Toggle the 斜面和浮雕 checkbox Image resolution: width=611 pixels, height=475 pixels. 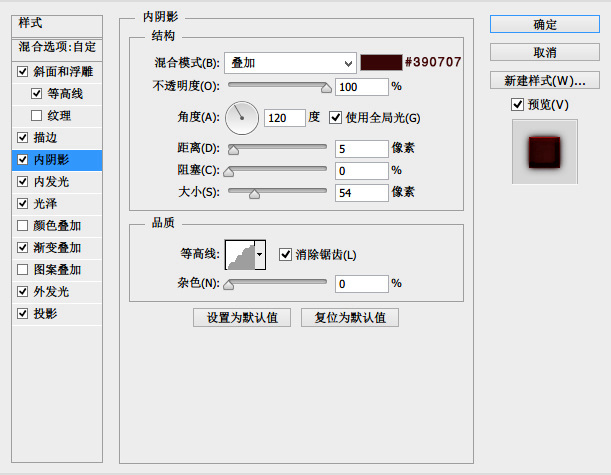click(x=23, y=72)
